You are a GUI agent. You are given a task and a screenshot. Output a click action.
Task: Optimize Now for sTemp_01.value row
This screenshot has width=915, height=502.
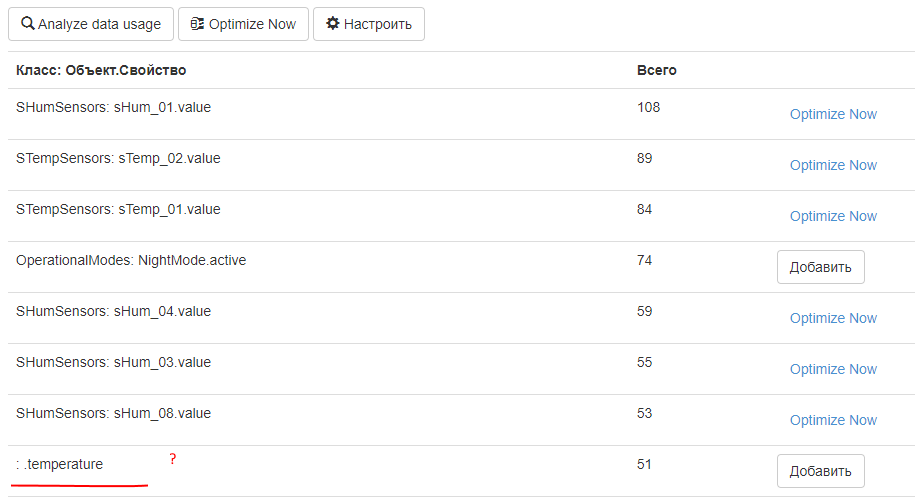833,216
